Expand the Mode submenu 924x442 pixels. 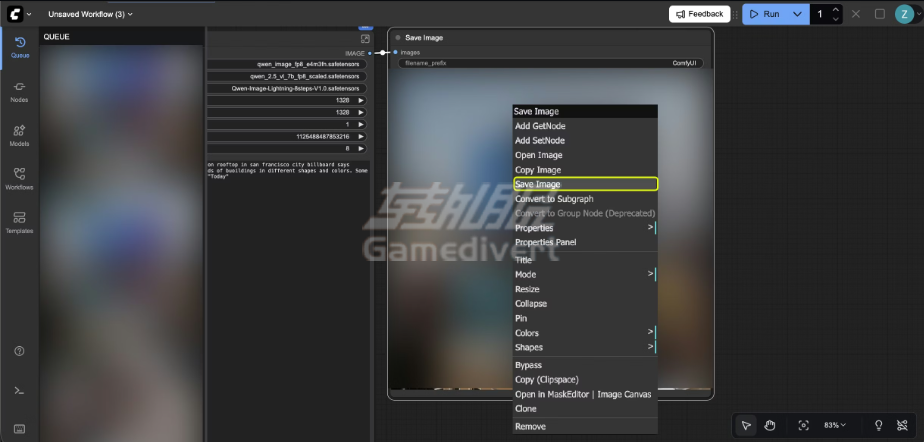point(585,275)
